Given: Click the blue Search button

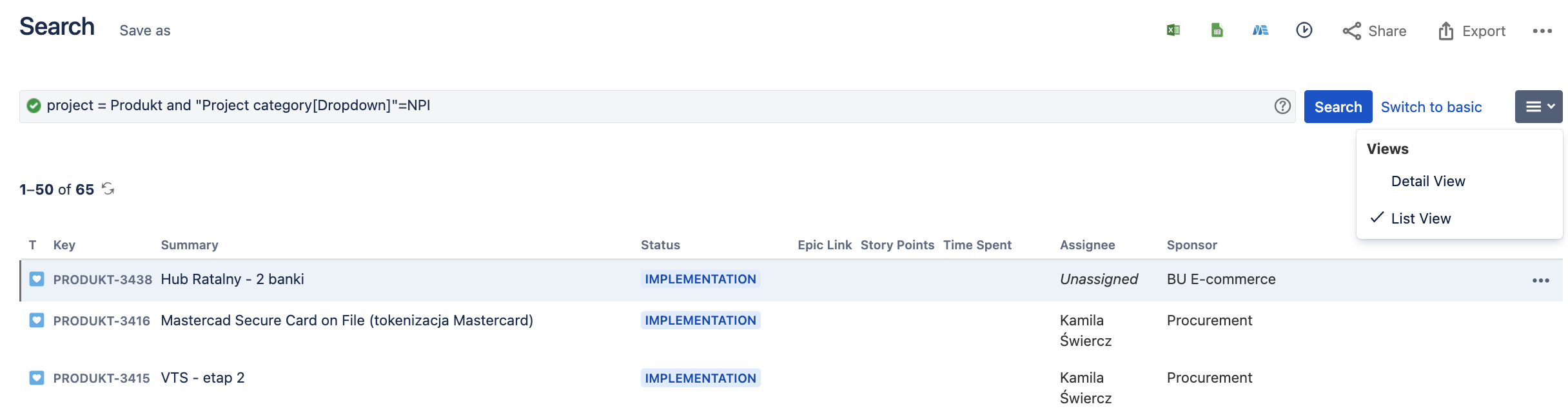Looking at the screenshot, I should coord(1338,107).
